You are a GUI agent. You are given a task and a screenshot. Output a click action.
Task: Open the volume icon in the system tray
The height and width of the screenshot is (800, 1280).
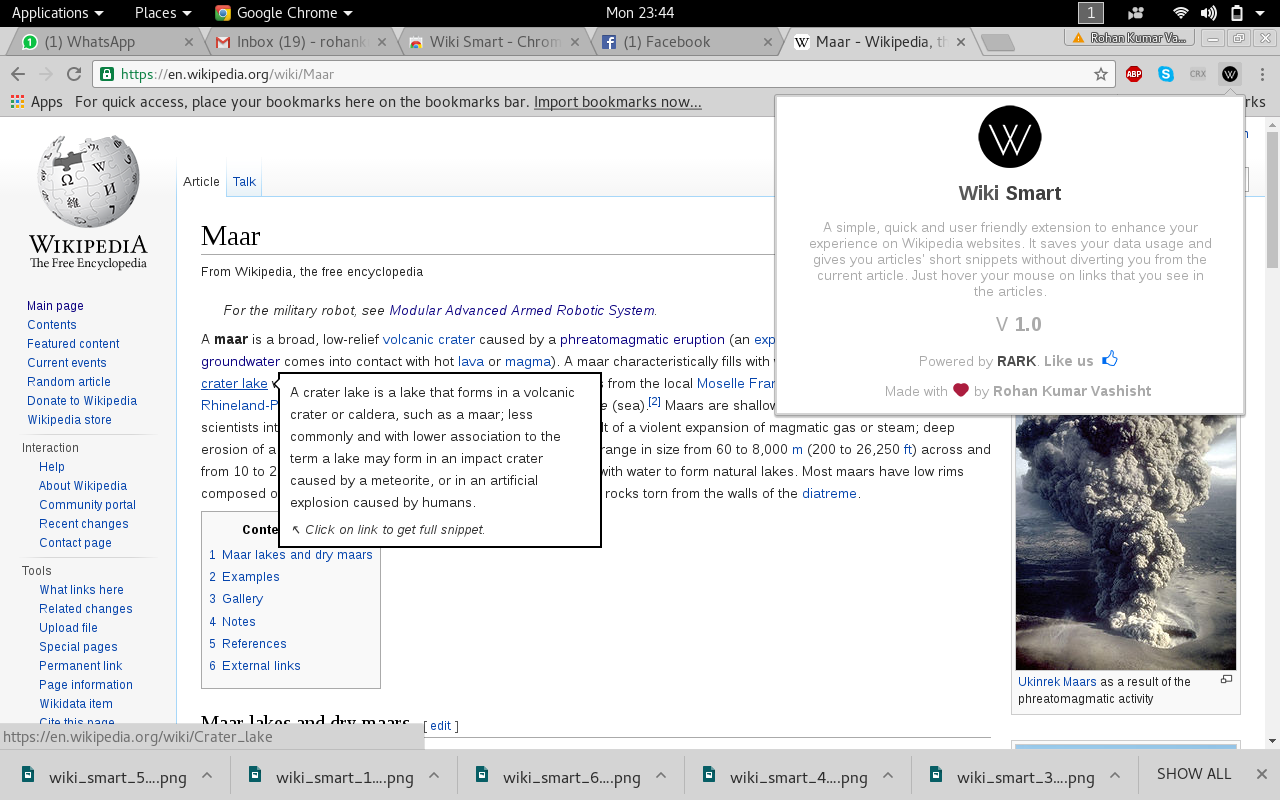[x=1208, y=13]
